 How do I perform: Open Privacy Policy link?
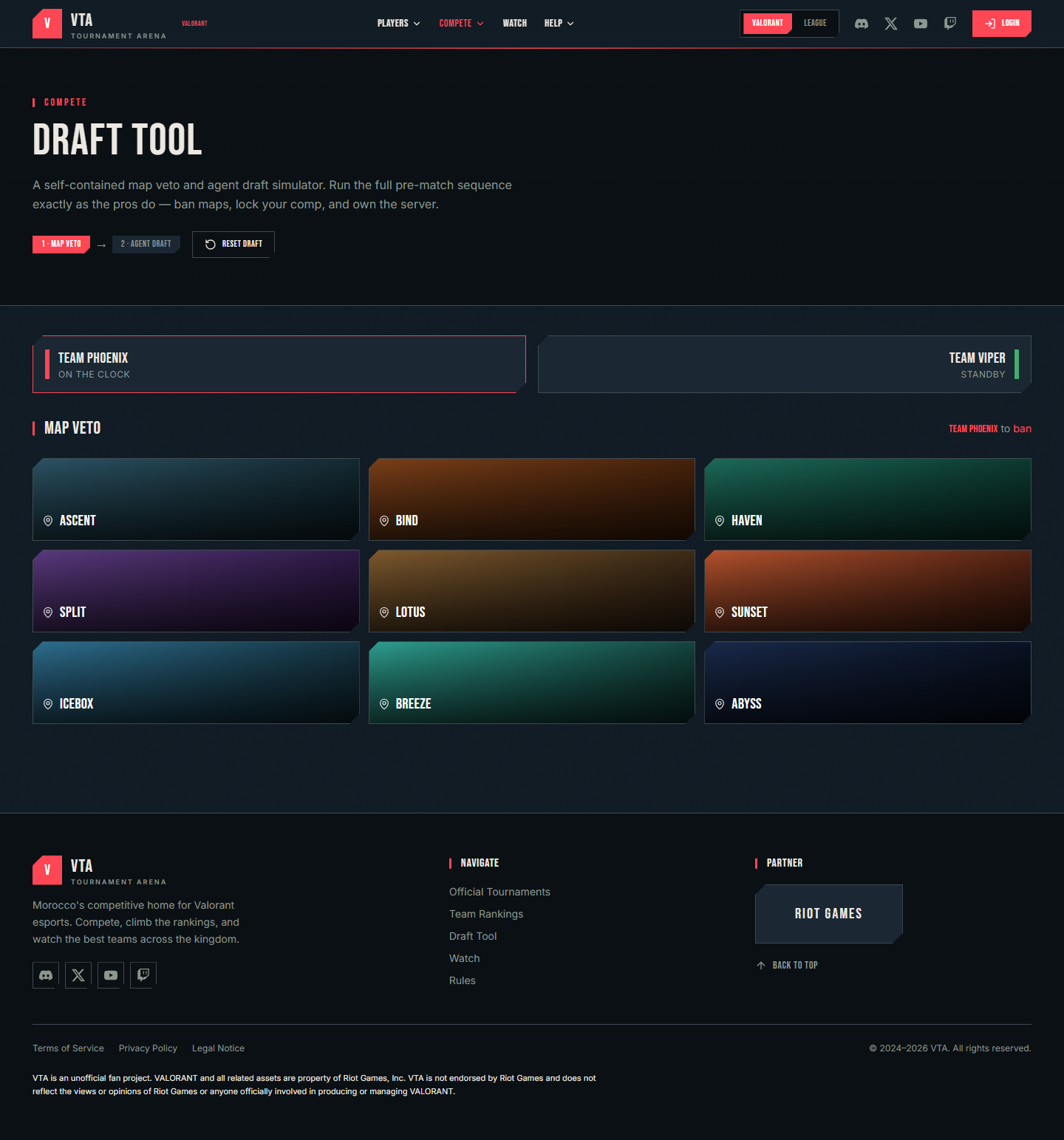pyautogui.click(x=148, y=1048)
